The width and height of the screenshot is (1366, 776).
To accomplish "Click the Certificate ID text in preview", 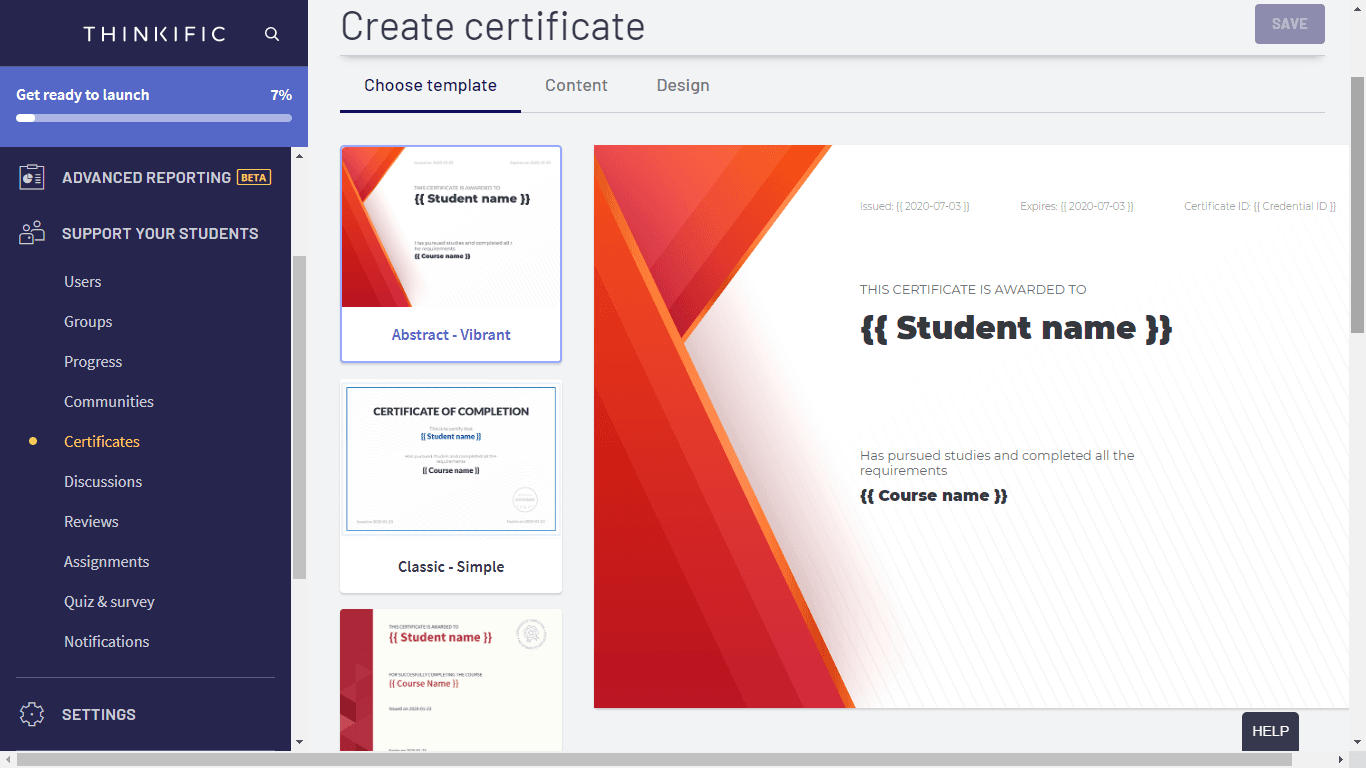I will (1260, 206).
